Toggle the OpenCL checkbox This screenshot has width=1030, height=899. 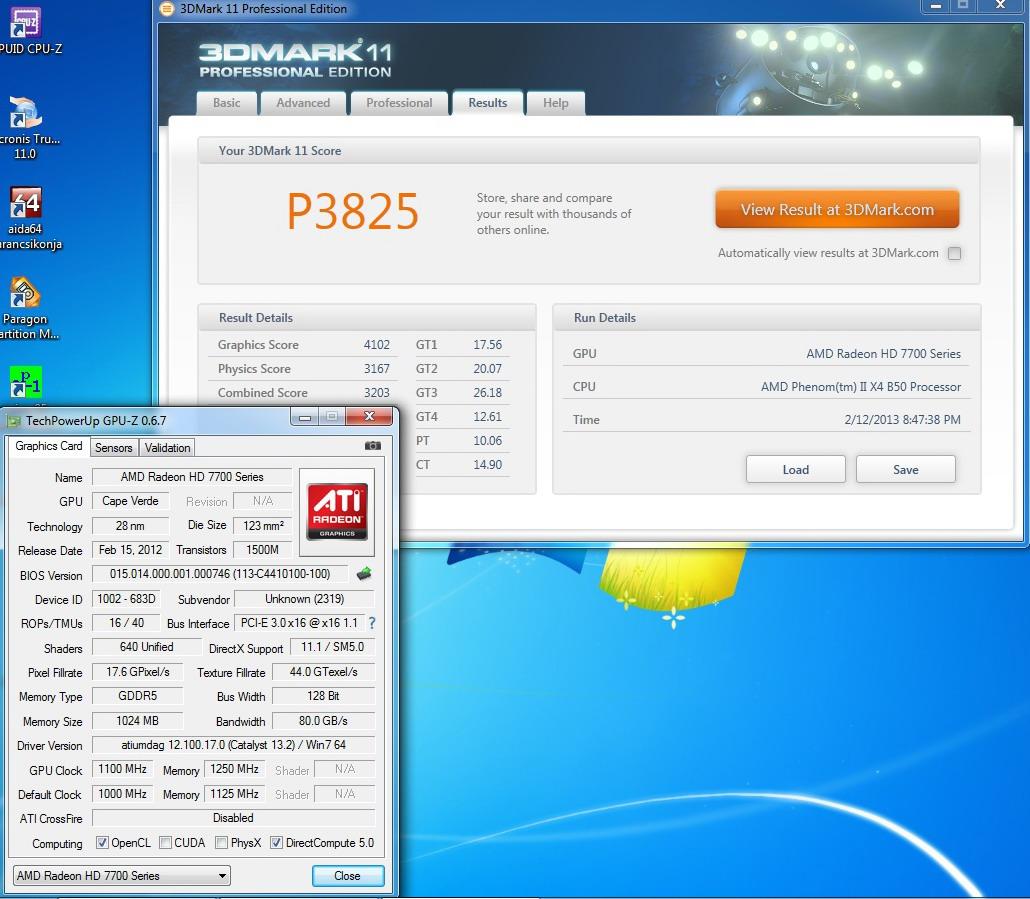102,843
